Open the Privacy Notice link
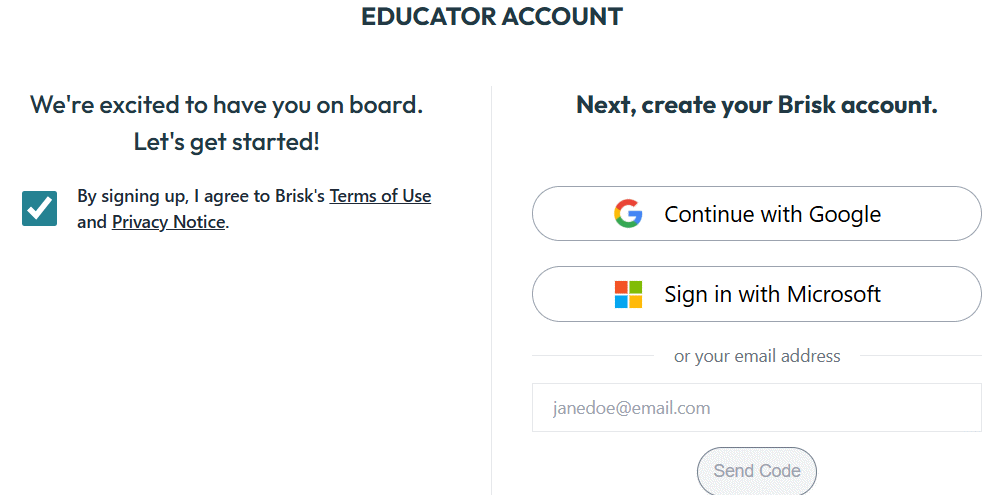This screenshot has height=495, width=990. (168, 222)
